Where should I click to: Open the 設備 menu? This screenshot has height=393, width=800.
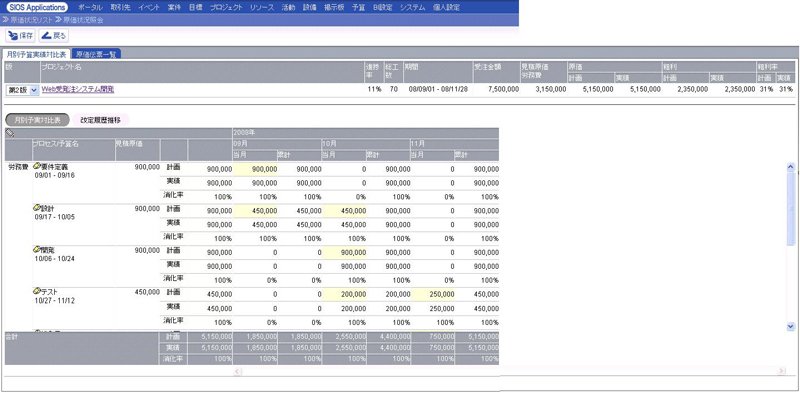pos(310,8)
